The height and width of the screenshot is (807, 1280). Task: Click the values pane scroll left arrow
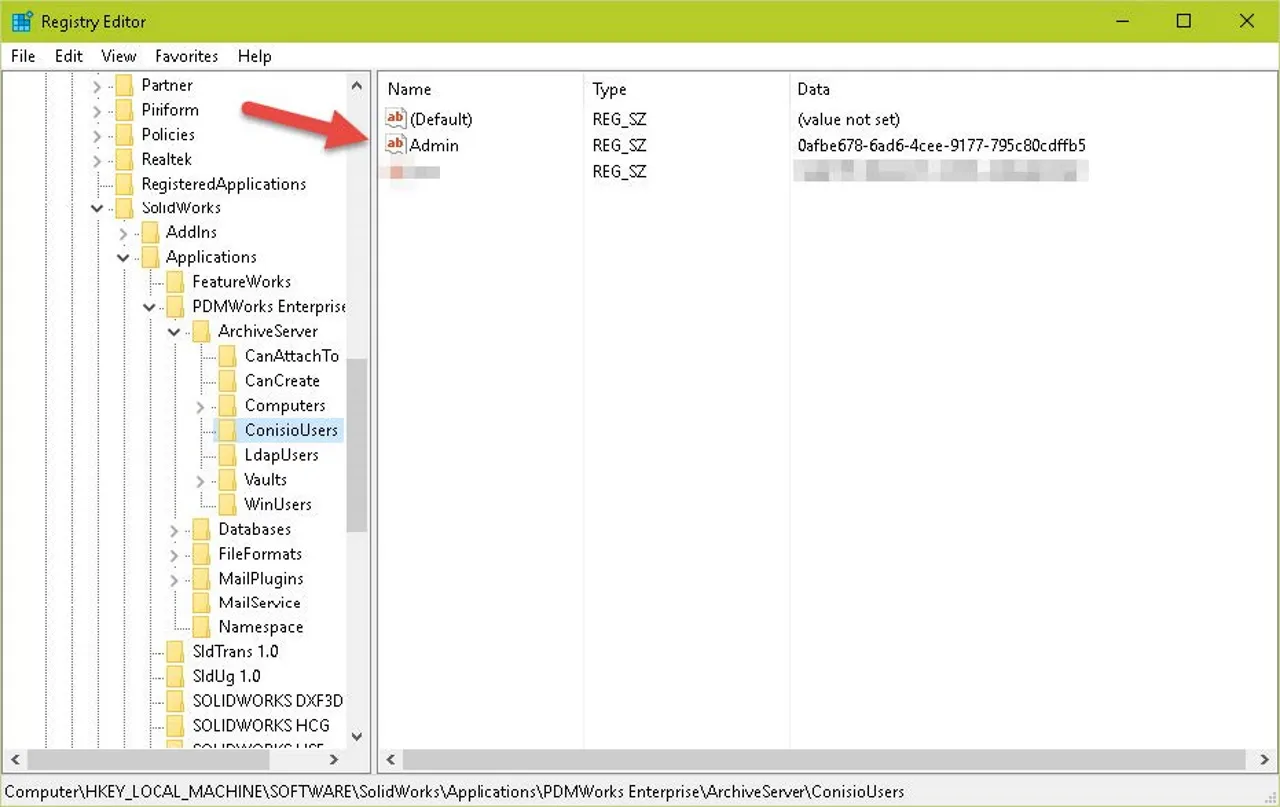pyautogui.click(x=391, y=760)
